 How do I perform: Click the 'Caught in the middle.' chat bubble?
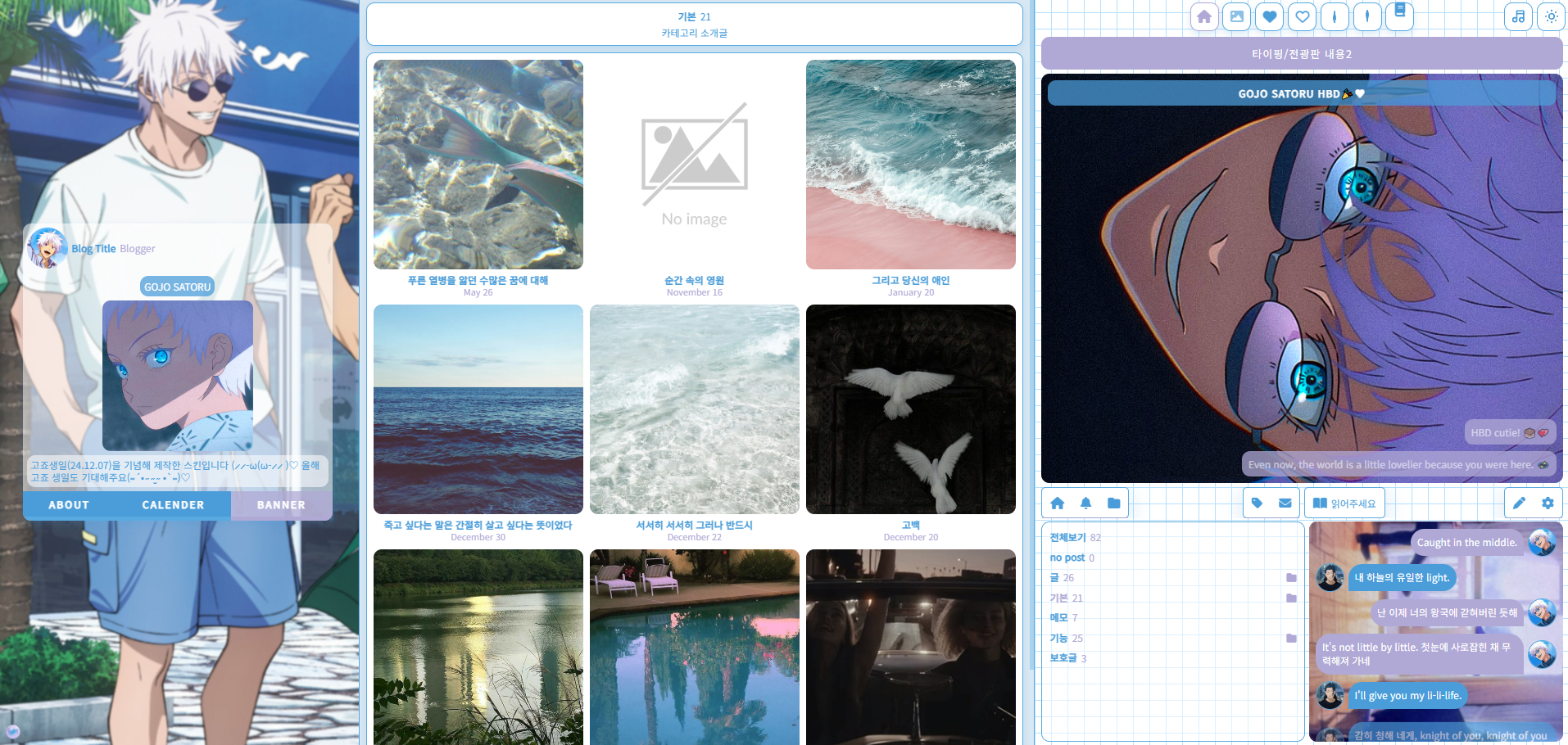(x=1466, y=542)
